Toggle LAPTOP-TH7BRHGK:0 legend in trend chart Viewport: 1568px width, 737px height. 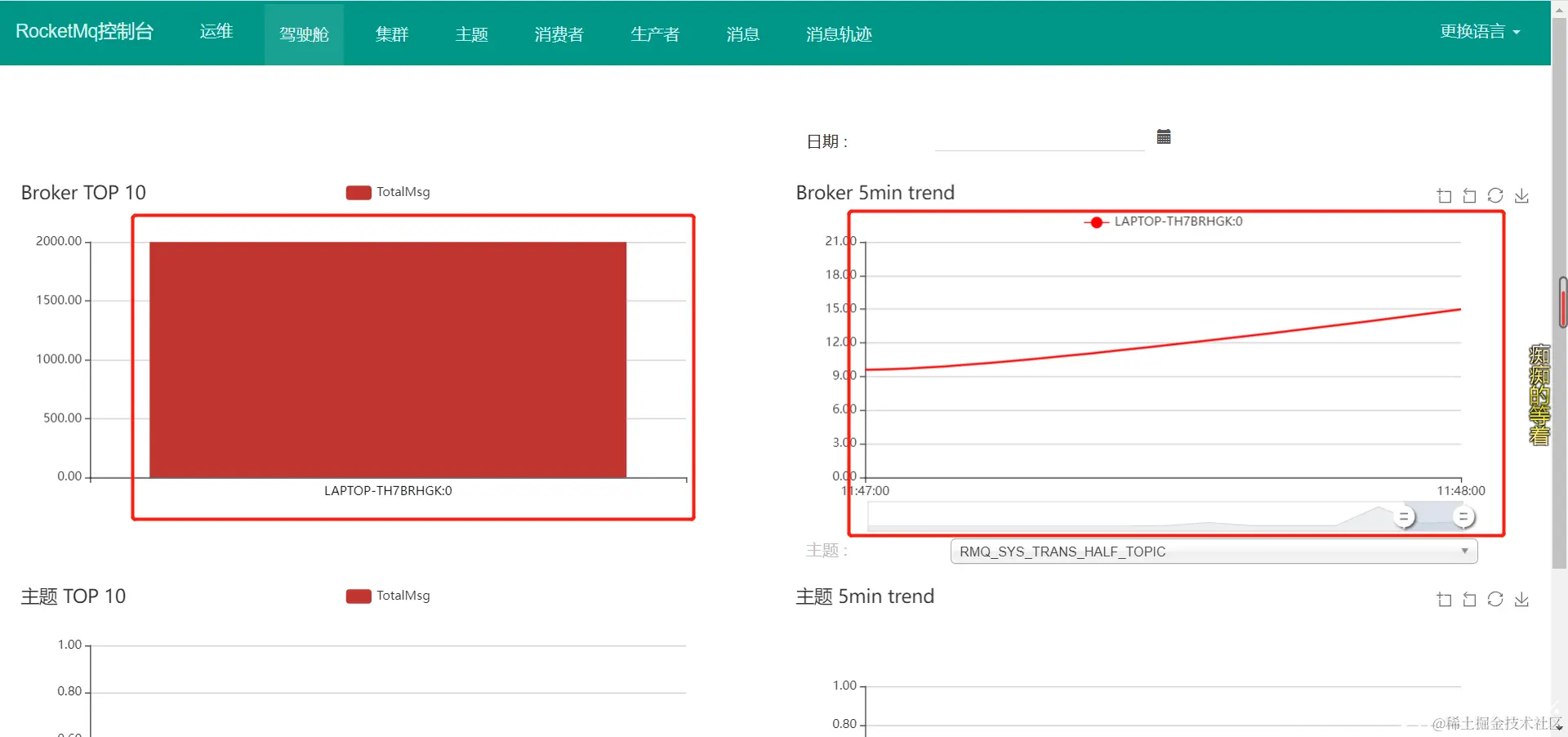tap(1163, 221)
